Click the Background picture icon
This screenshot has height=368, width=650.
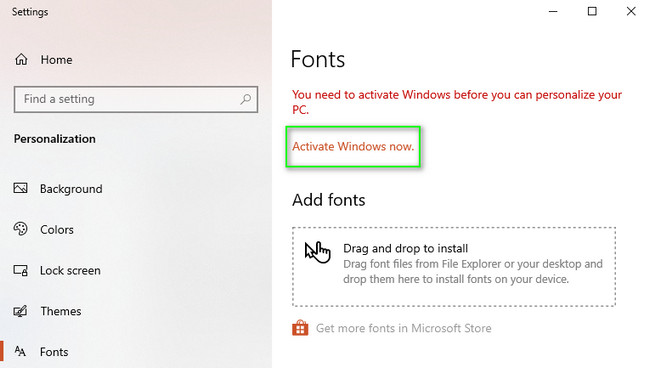pos(20,189)
